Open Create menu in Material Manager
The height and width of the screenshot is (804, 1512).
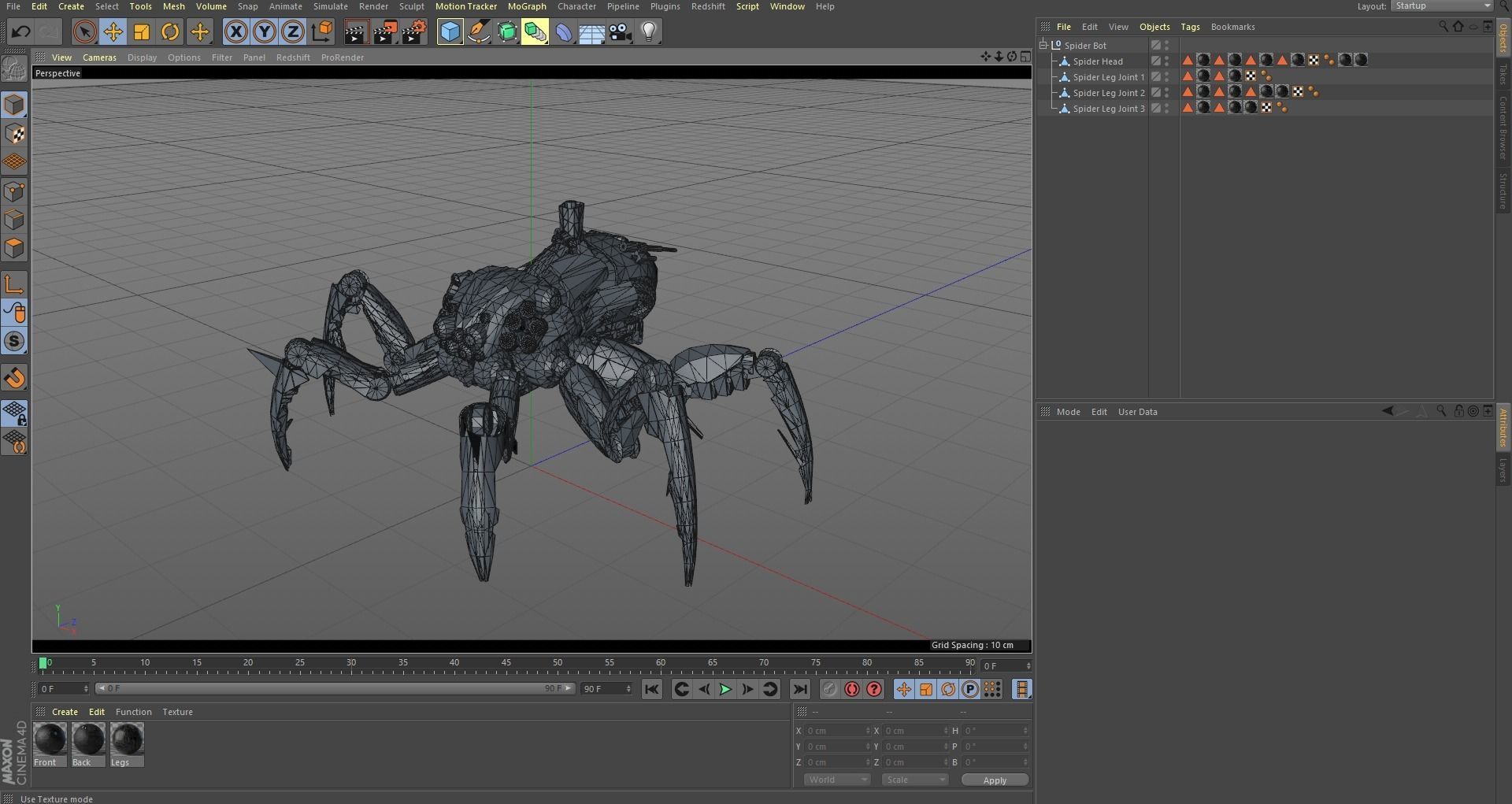pos(65,712)
